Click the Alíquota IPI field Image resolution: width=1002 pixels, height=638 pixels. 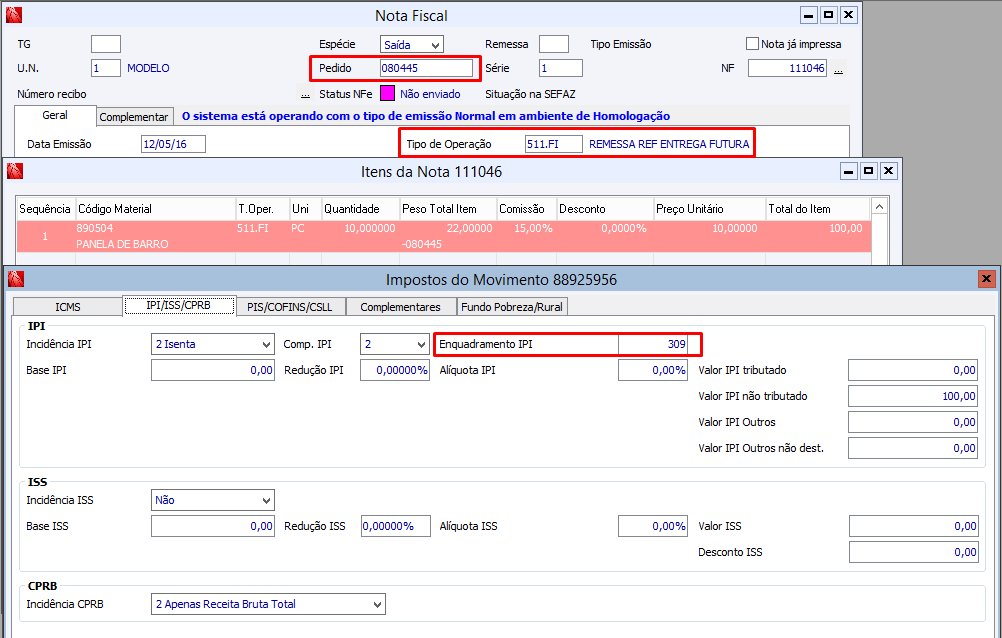tap(653, 370)
